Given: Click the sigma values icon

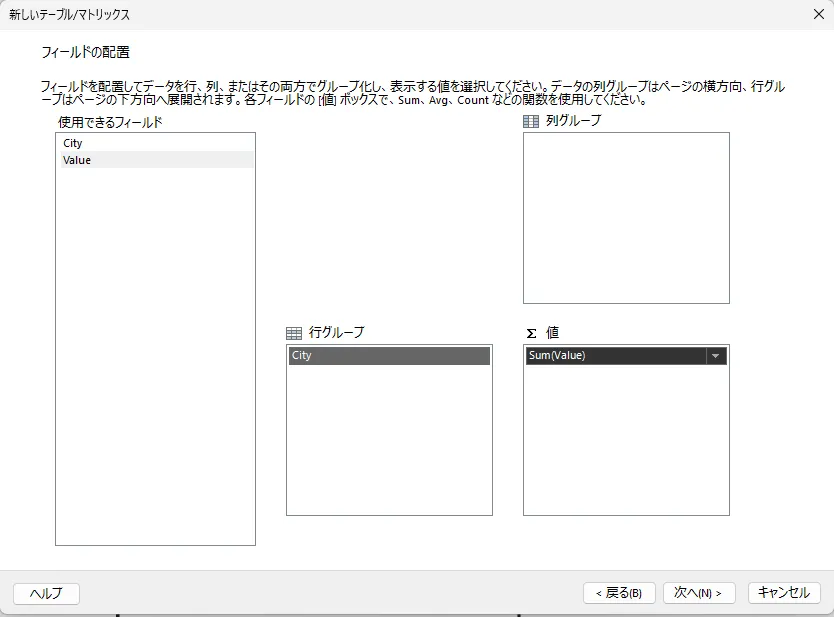Looking at the screenshot, I should 531,333.
